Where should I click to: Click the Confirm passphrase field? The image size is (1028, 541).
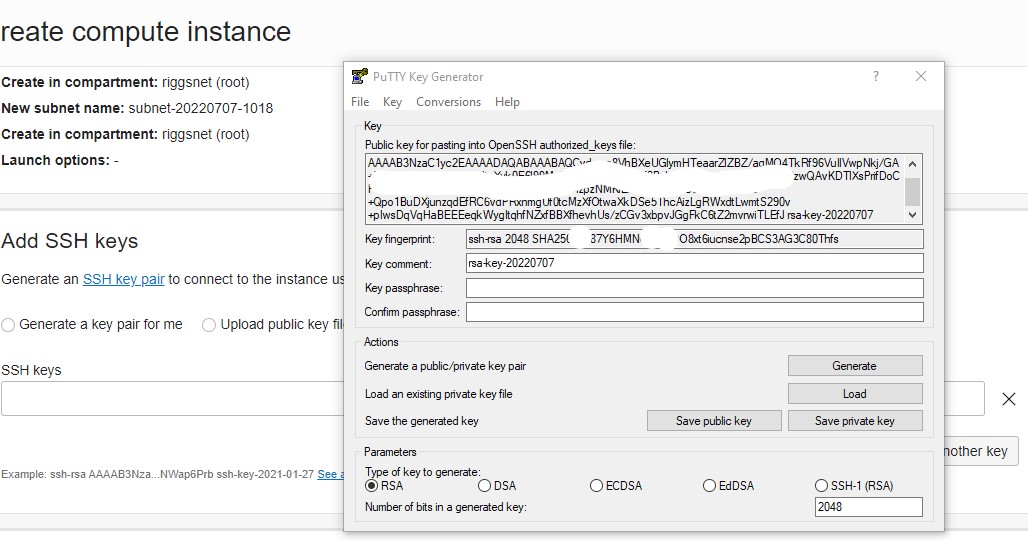(x=694, y=312)
